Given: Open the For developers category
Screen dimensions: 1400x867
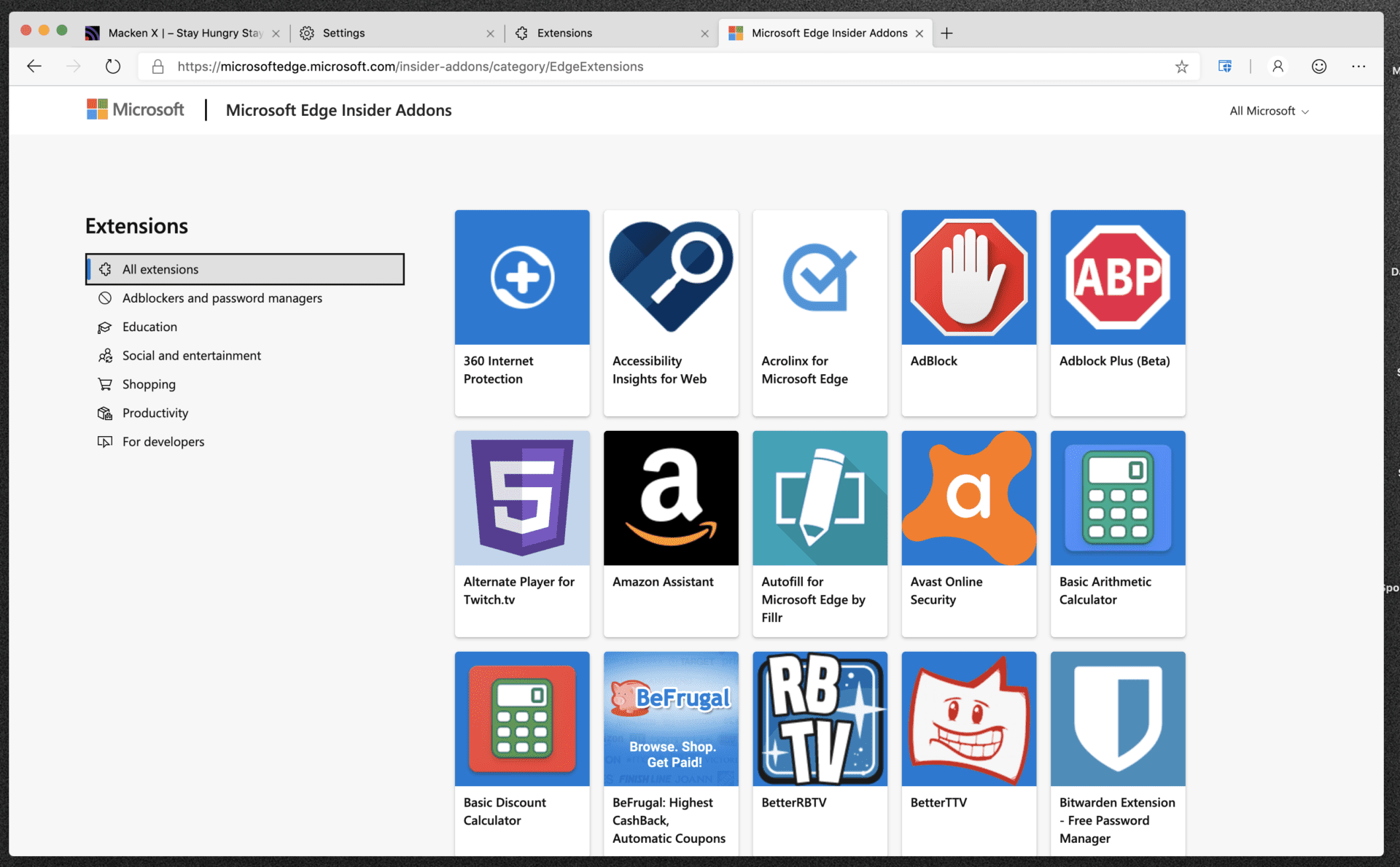Looking at the screenshot, I should tap(163, 442).
